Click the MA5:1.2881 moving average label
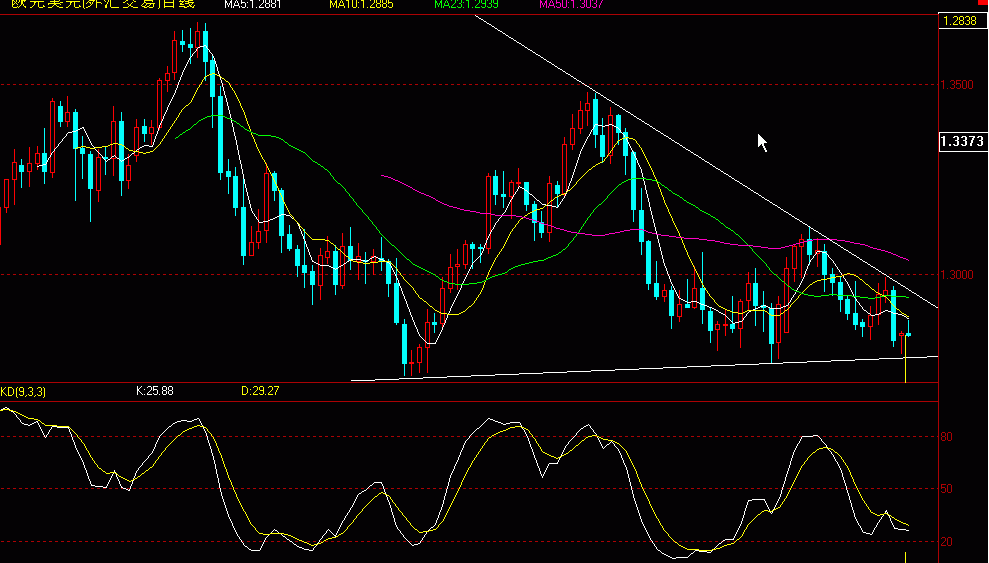Viewport: 989px width, 563px height. (252, 5)
